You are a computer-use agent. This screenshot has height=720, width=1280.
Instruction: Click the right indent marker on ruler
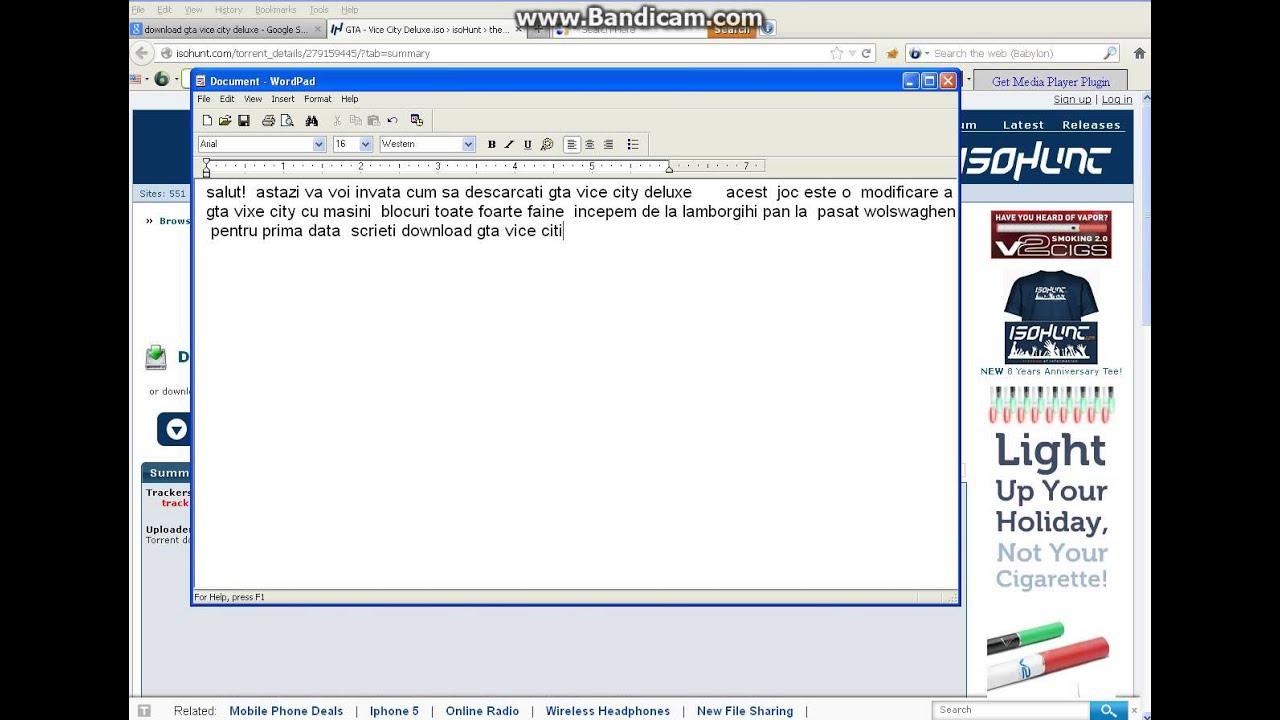click(x=669, y=169)
